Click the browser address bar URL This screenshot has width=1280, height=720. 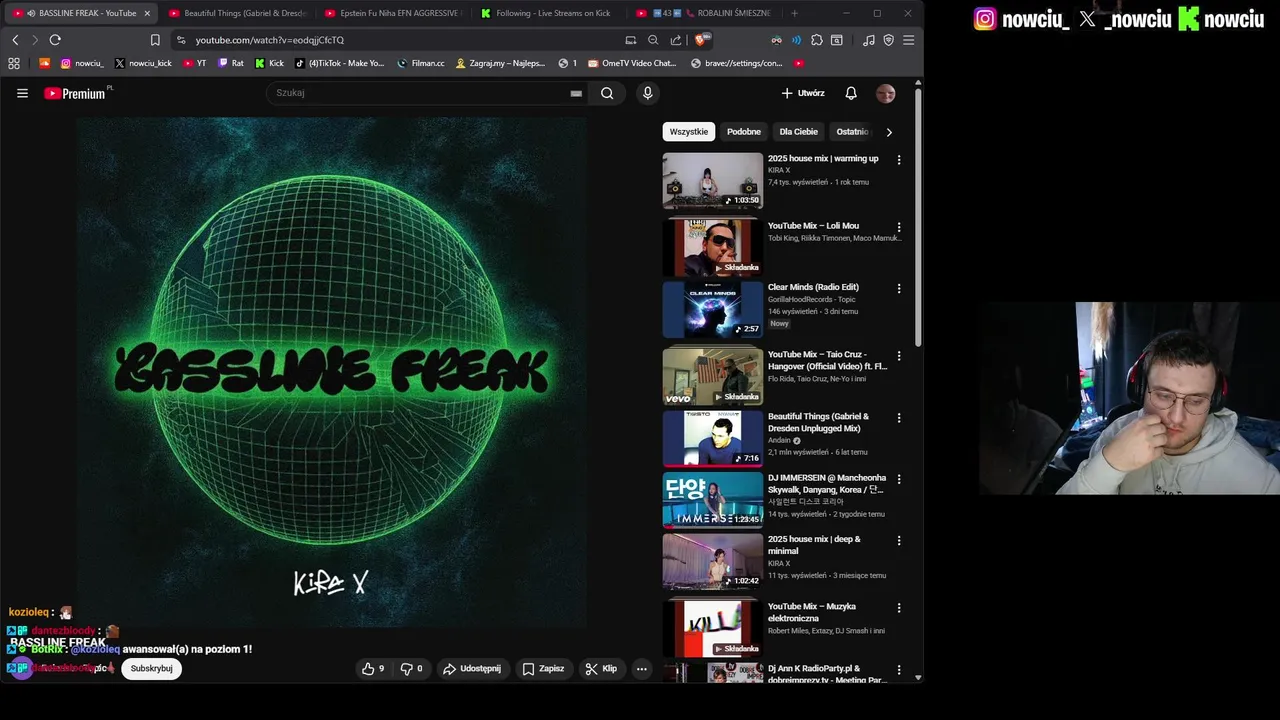[x=270, y=40]
